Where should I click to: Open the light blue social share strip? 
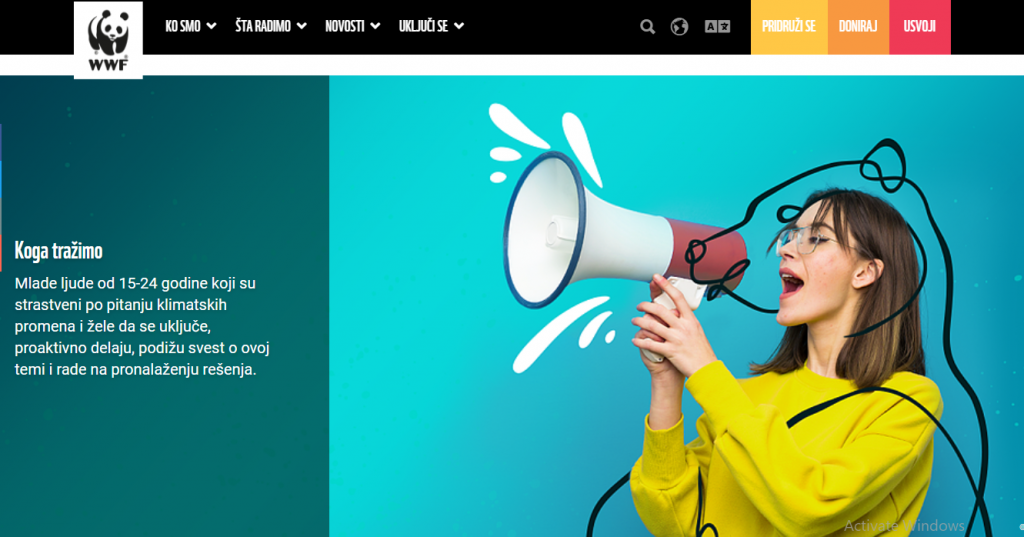tap(1, 178)
